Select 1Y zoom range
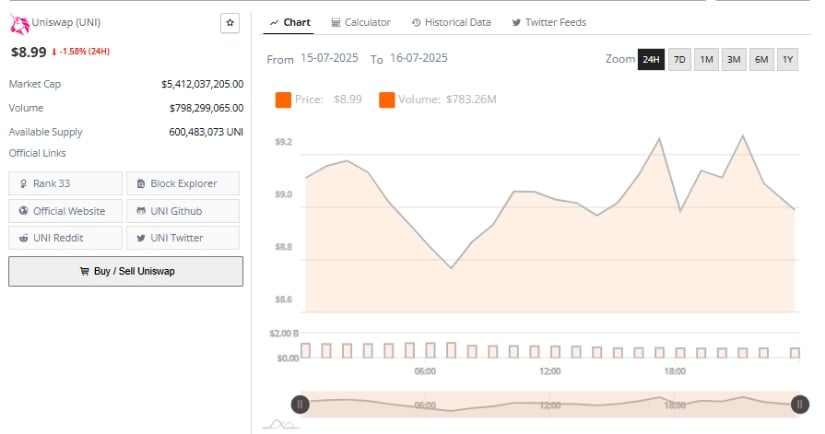 (787, 59)
